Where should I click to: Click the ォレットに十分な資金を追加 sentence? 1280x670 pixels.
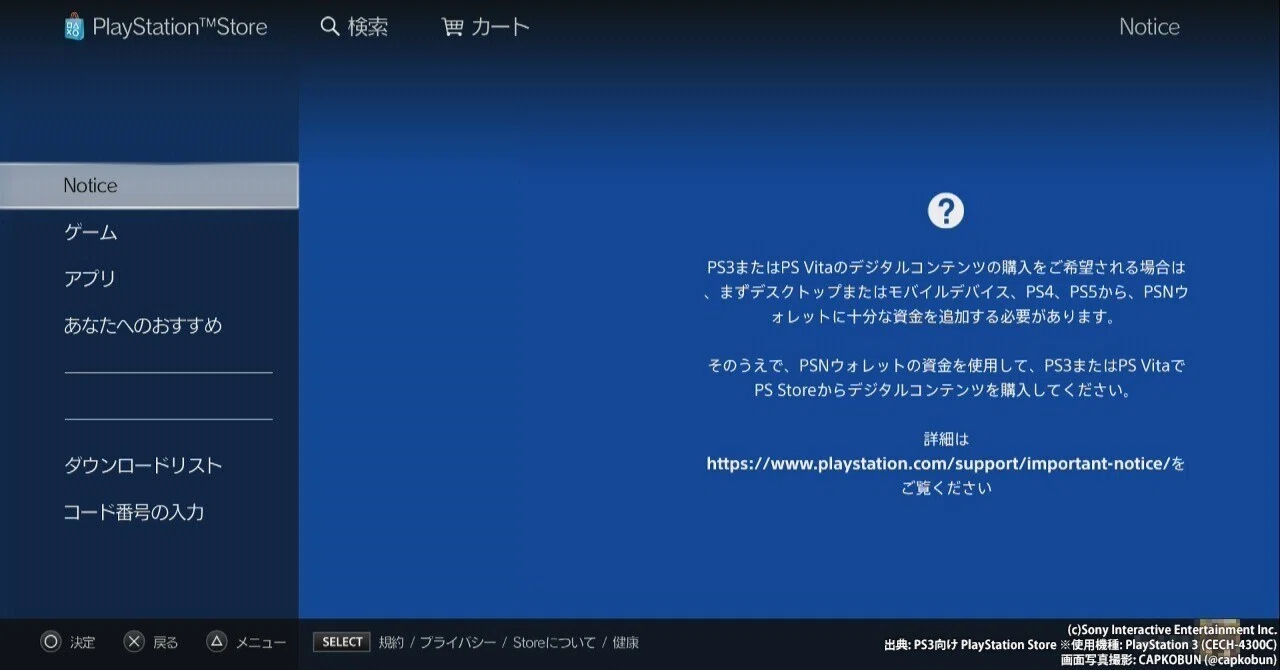coord(946,316)
